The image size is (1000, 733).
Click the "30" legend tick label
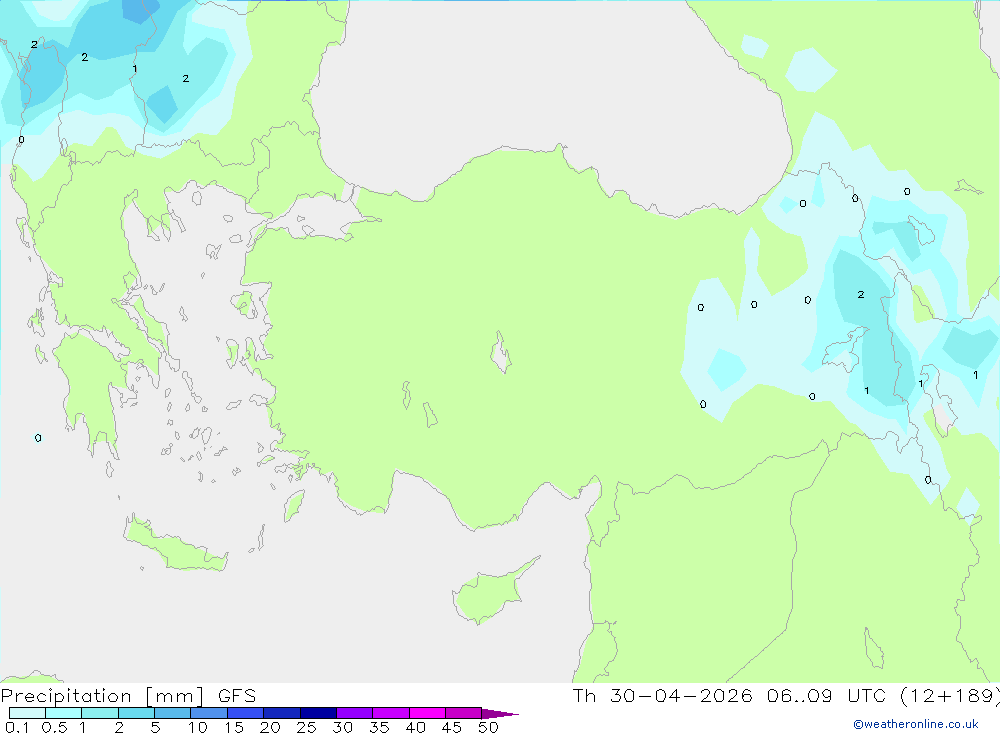343,727
